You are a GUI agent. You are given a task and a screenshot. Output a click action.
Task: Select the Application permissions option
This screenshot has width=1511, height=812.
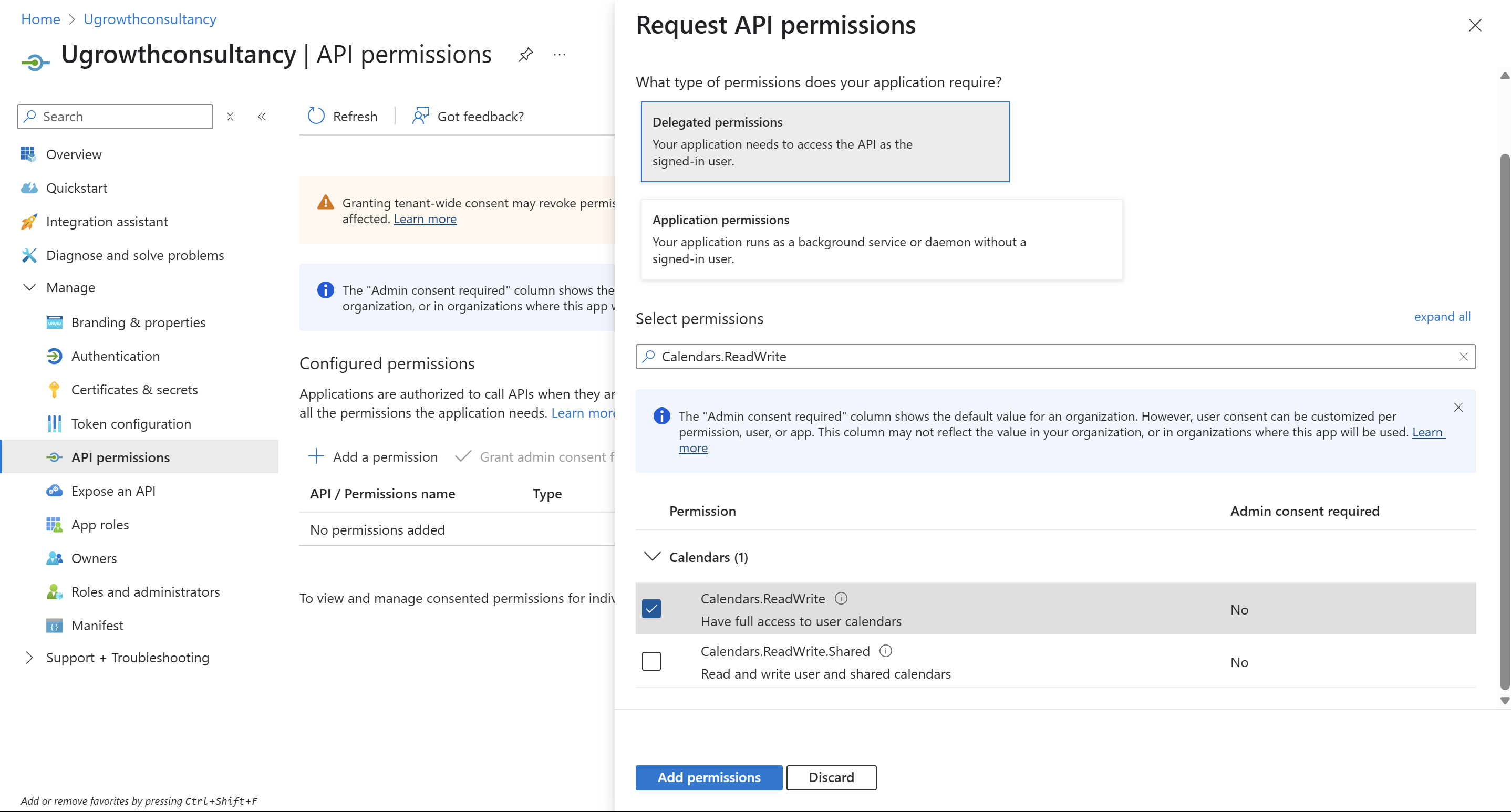pos(881,239)
